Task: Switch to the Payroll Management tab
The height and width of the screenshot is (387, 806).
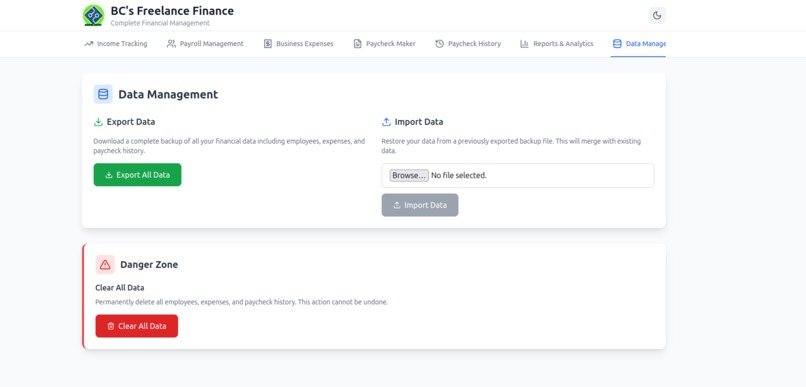Action: click(205, 44)
